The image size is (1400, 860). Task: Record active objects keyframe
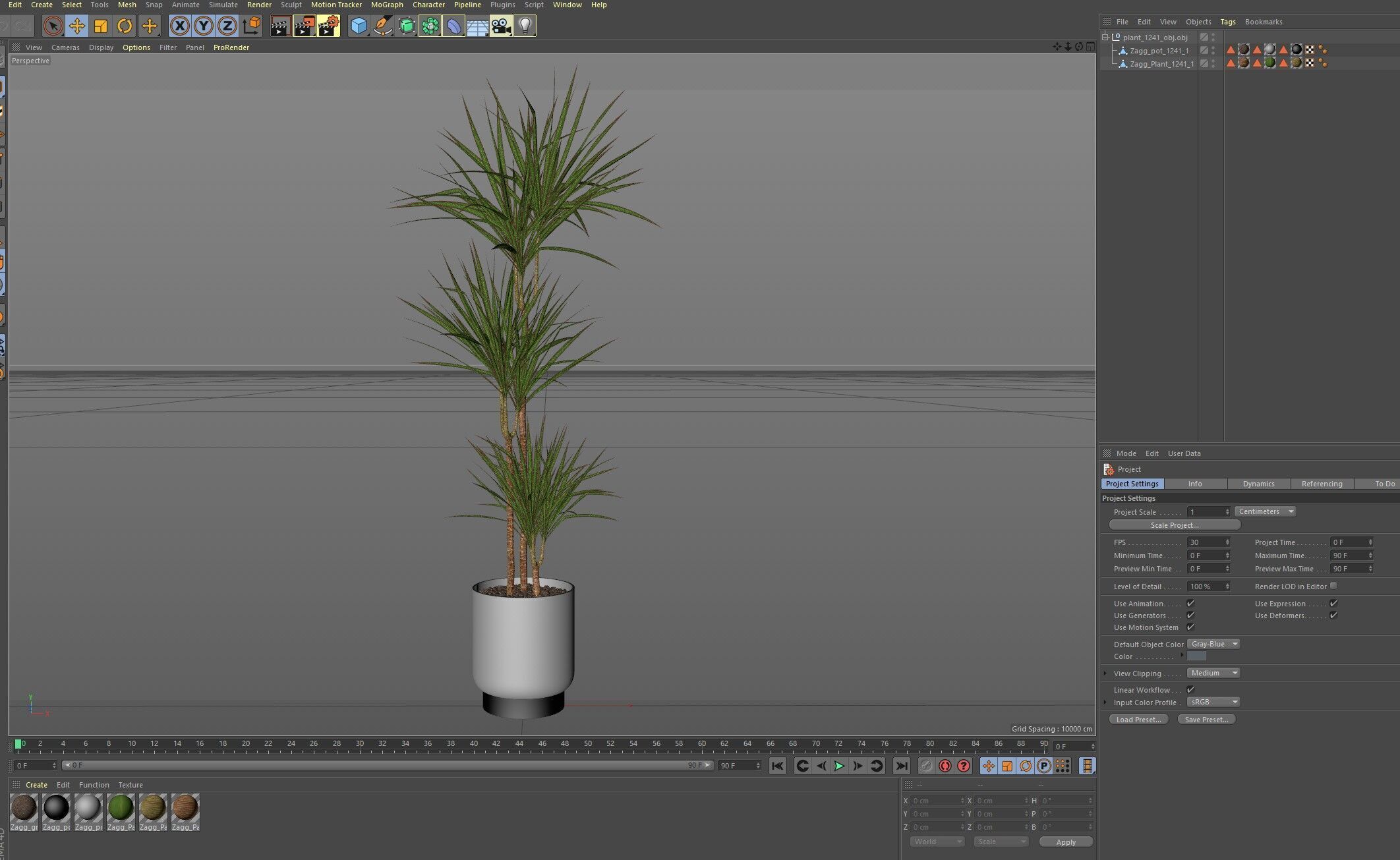[x=926, y=766]
